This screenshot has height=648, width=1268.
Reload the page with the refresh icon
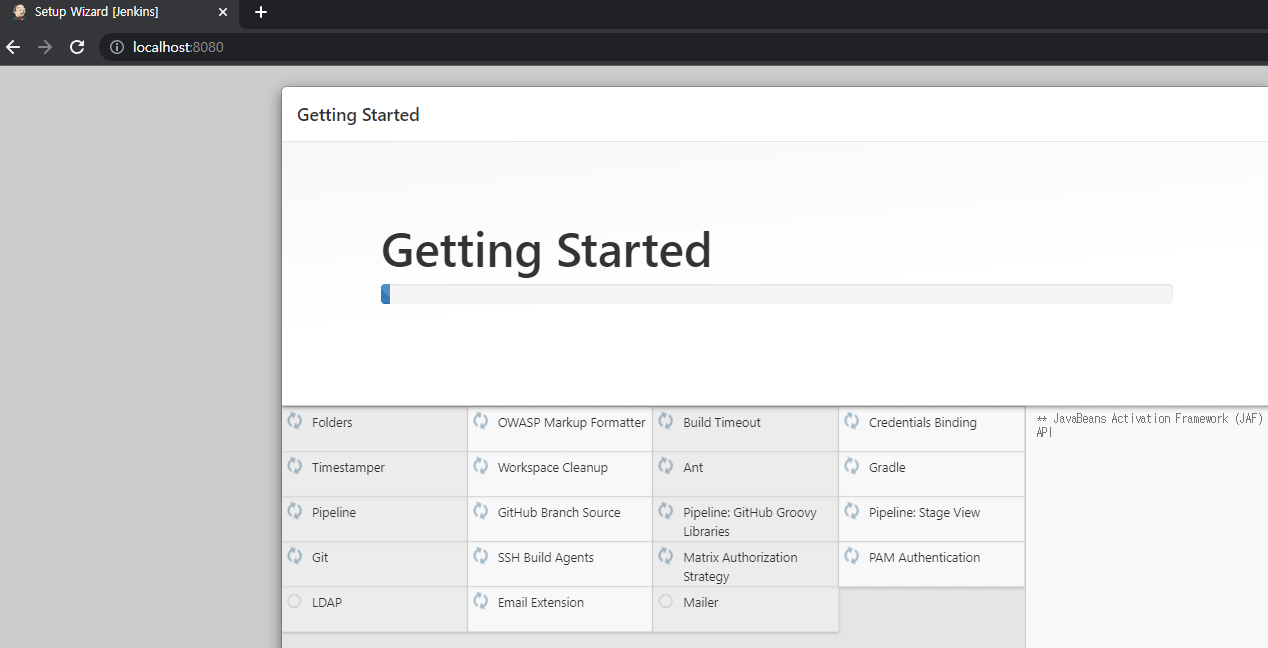[x=77, y=47]
